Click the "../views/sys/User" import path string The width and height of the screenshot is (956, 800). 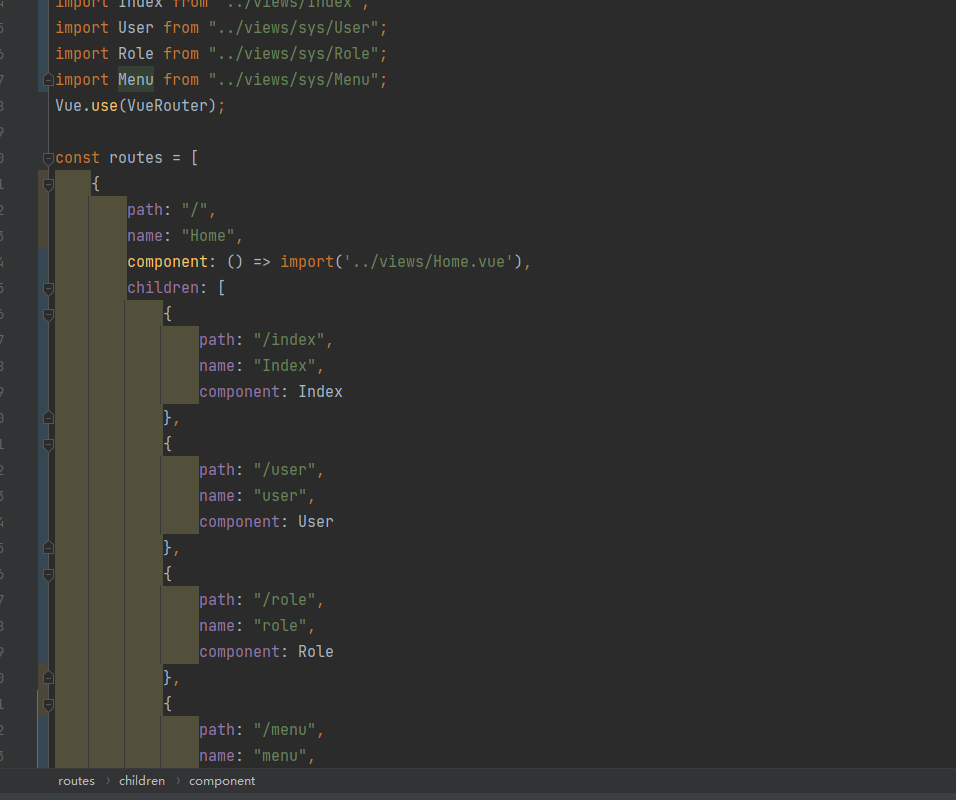pyautogui.click(x=293, y=28)
